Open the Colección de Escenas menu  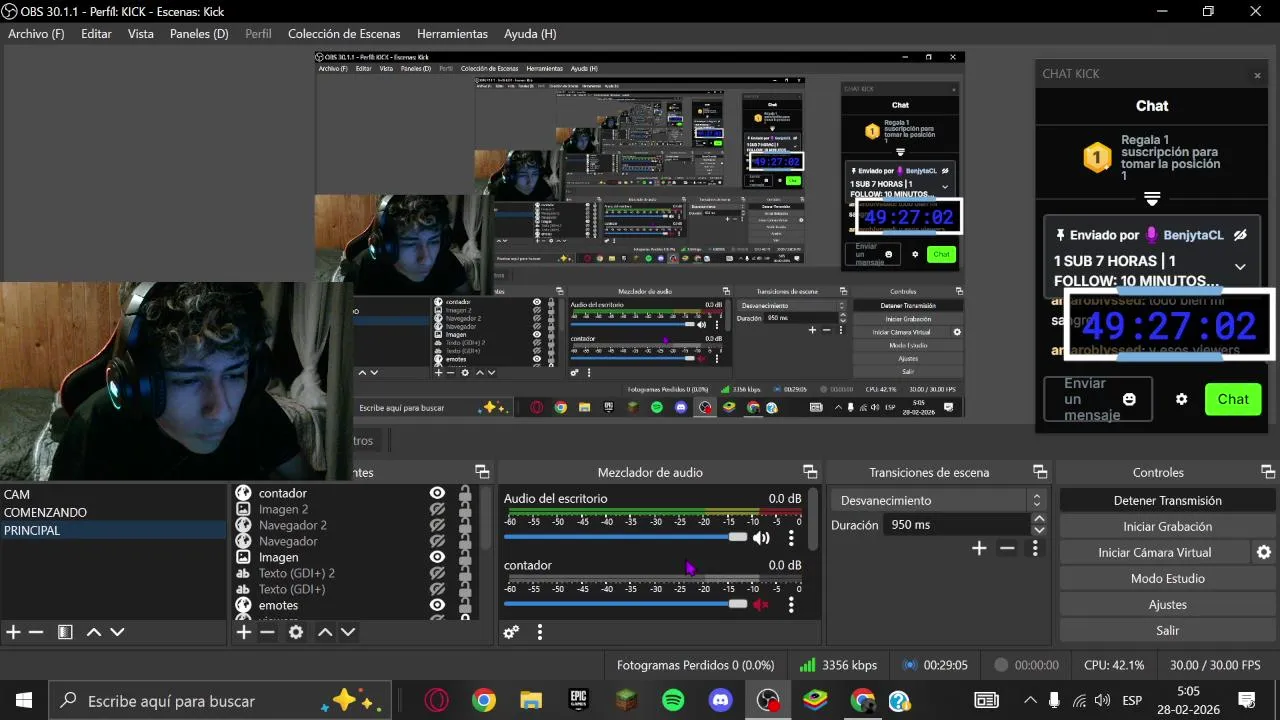[x=344, y=34]
